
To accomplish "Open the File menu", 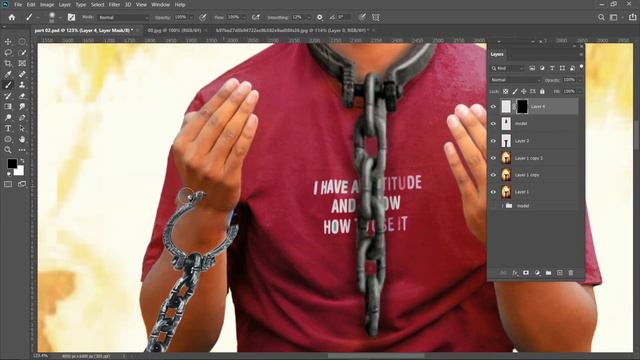I will point(18,4).
